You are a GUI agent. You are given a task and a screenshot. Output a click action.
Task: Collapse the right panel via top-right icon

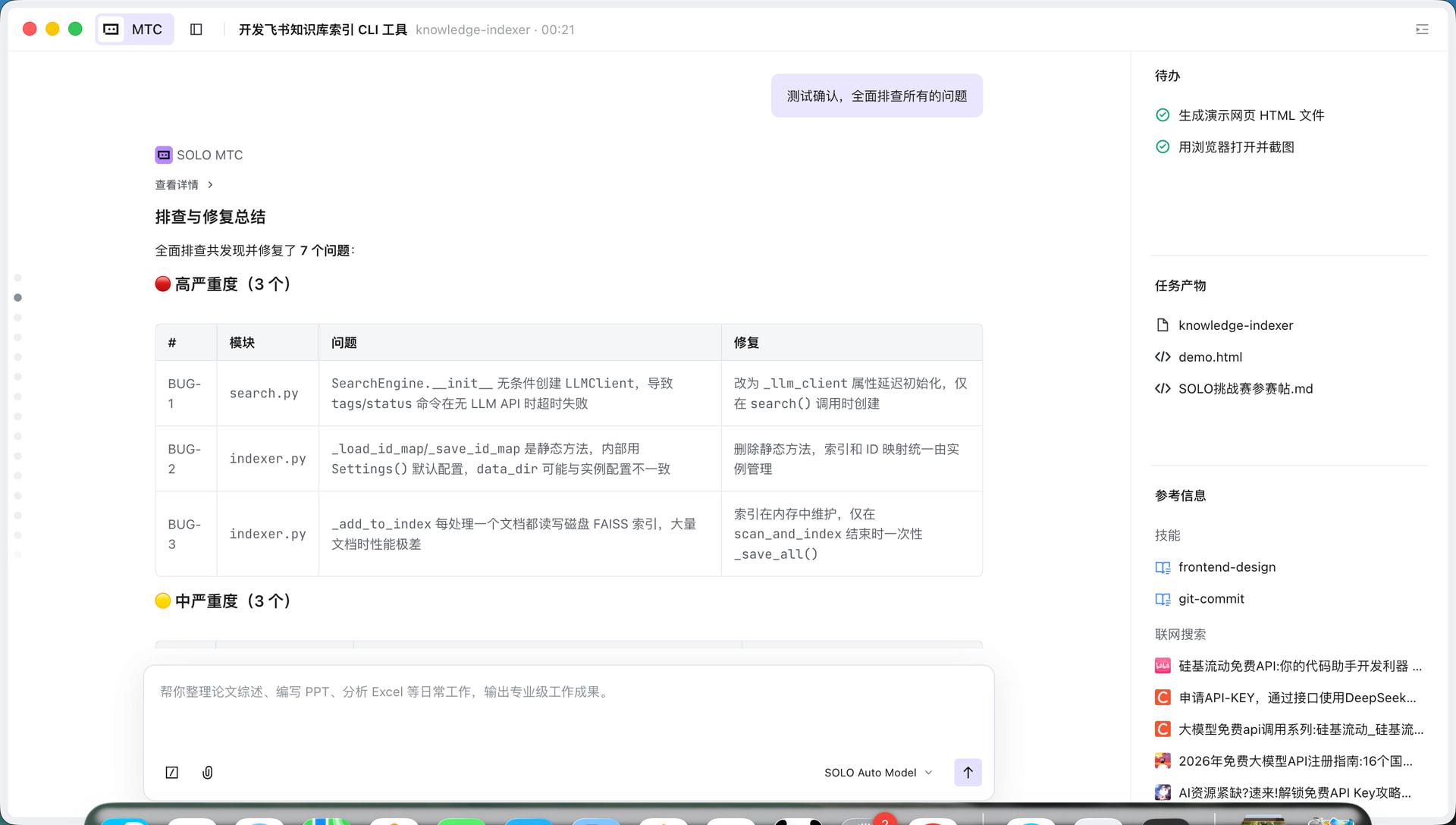pyautogui.click(x=1422, y=30)
